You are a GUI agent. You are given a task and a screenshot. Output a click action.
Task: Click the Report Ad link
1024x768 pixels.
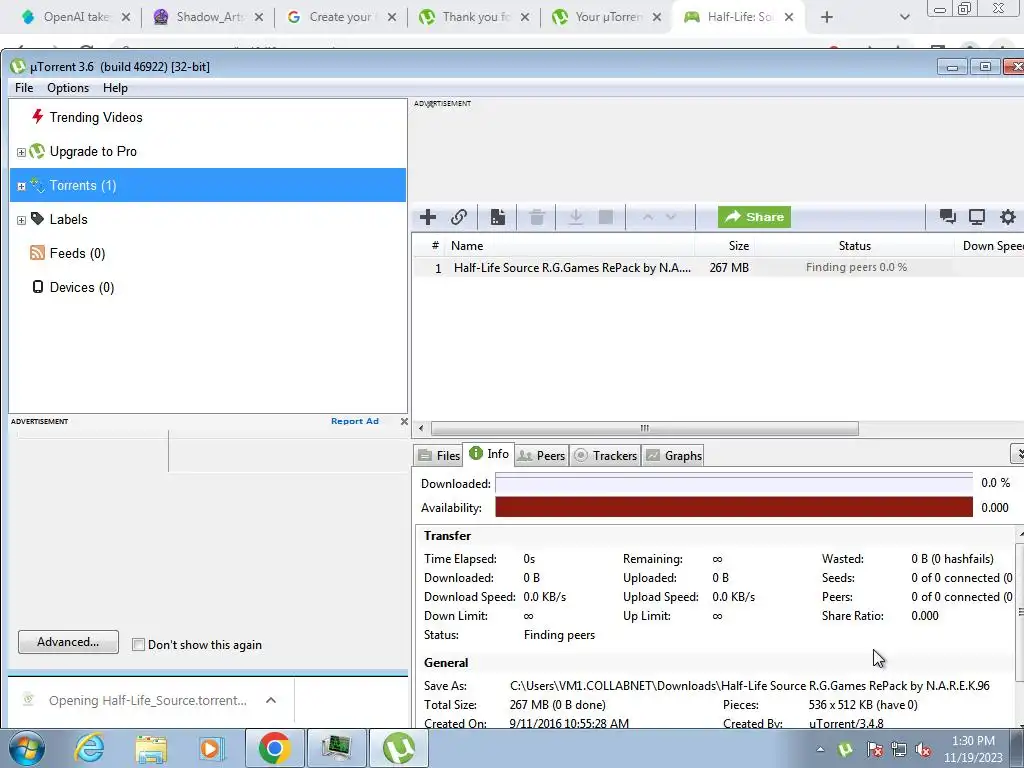(355, 421)
